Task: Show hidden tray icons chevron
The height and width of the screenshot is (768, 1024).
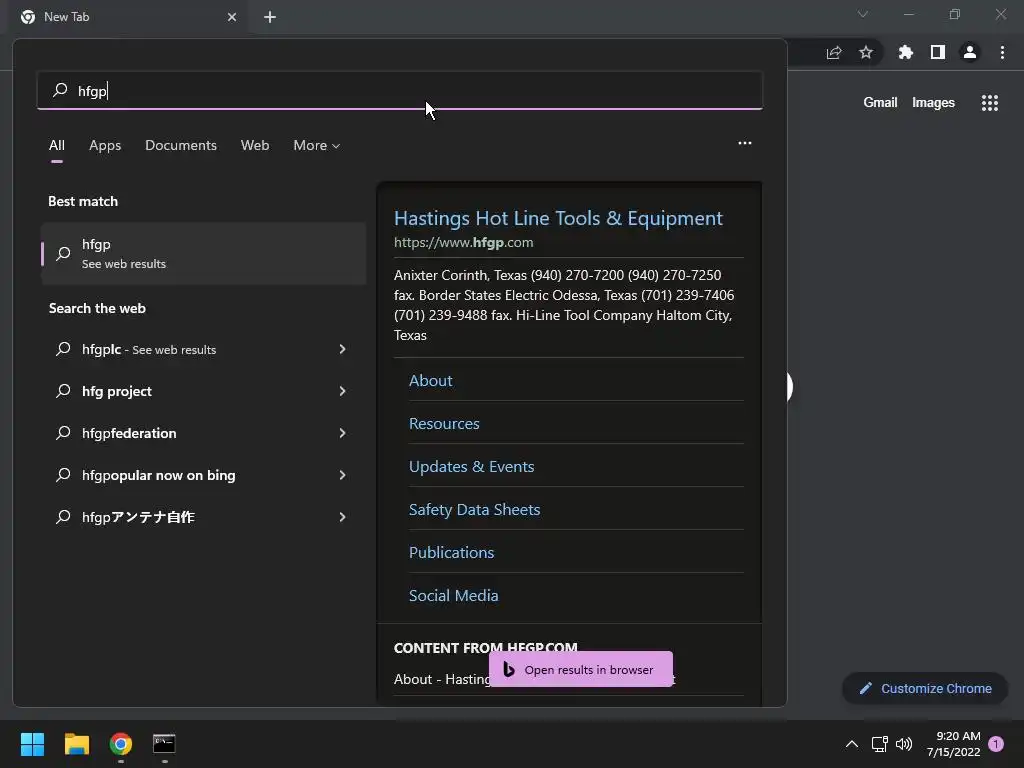Action: point(852,744)
